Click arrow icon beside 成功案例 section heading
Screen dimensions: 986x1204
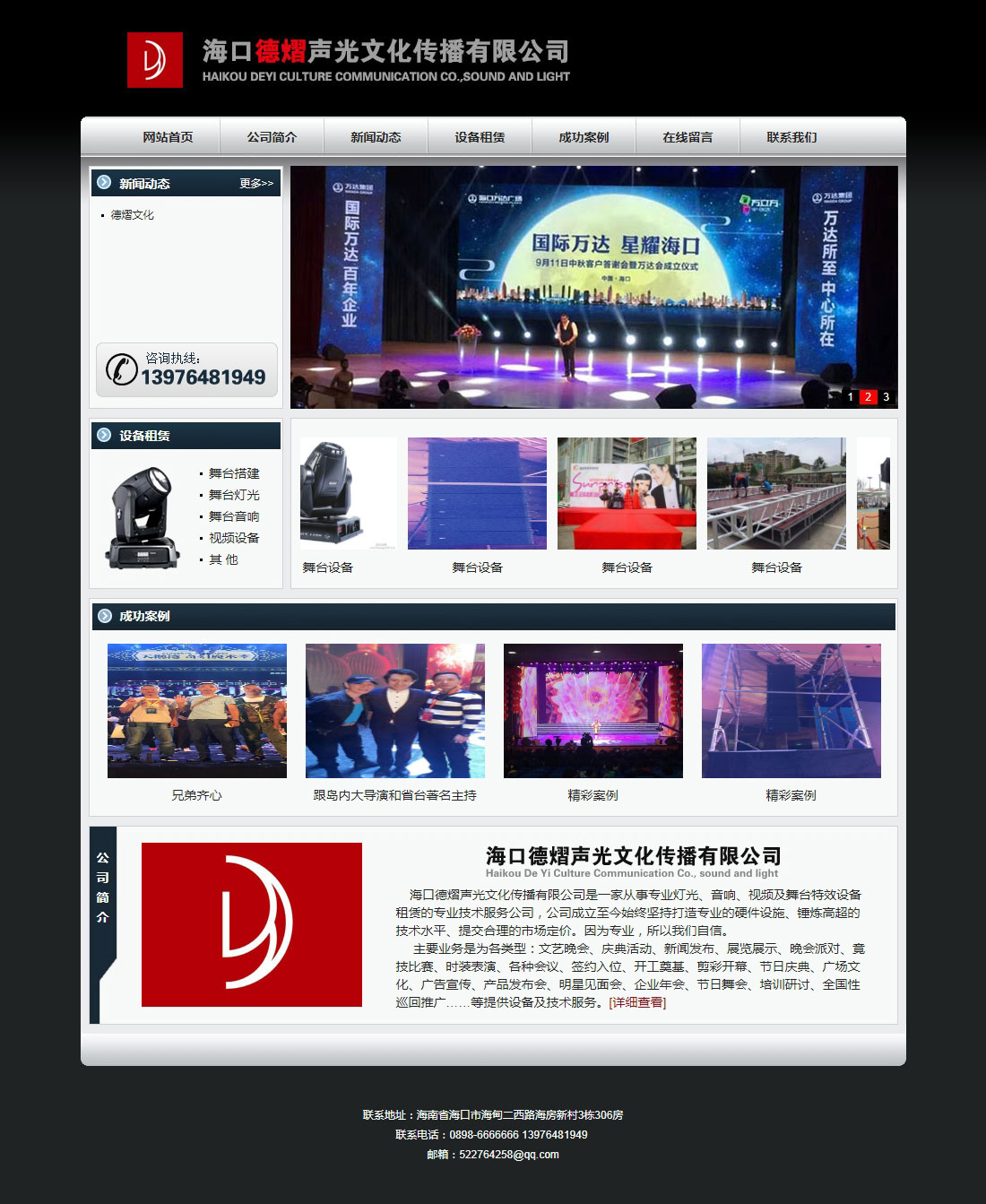tap(105, 616)
